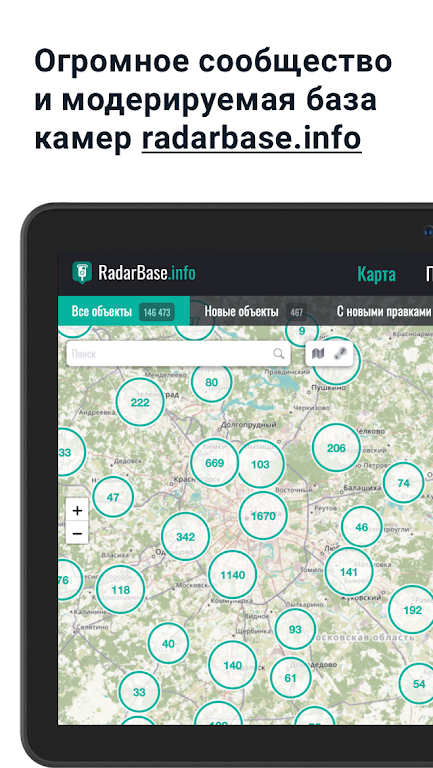Open the Карта menu item
433x768 pixels.
[376, 274]
